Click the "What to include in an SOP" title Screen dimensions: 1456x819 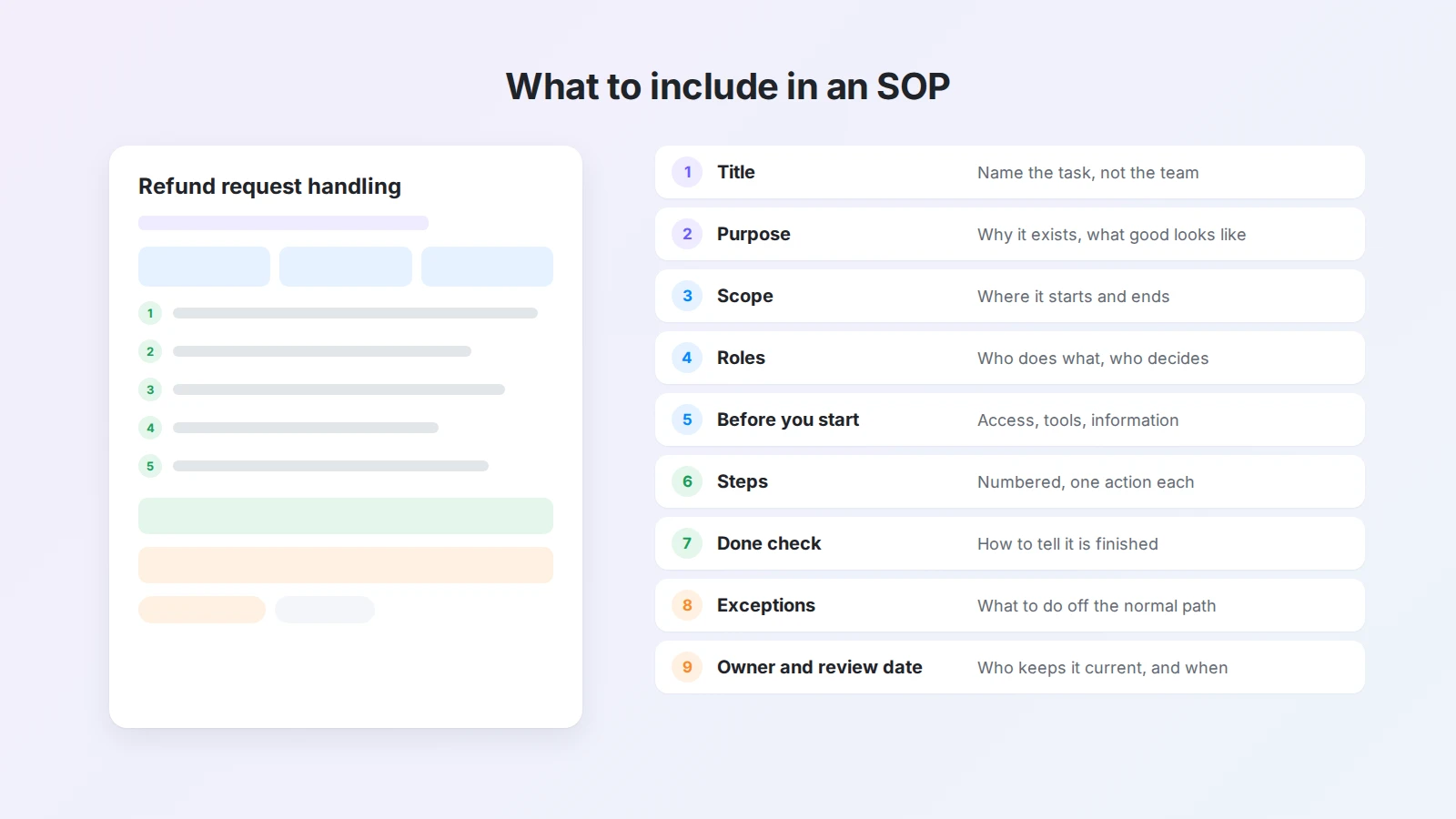coord(728,86)
